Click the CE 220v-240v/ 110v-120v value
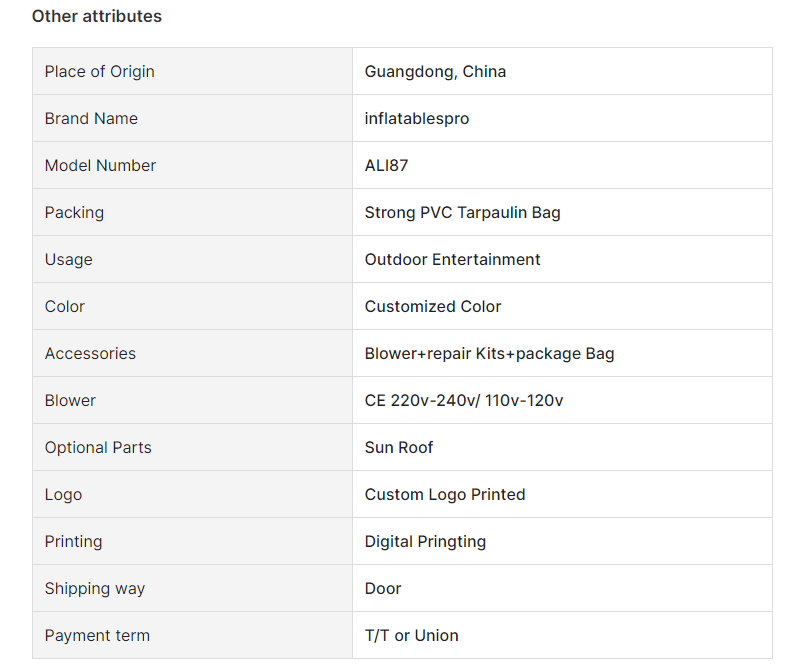Image resolution: width=802 pixels, height=670 pixels. coord(464,400)
